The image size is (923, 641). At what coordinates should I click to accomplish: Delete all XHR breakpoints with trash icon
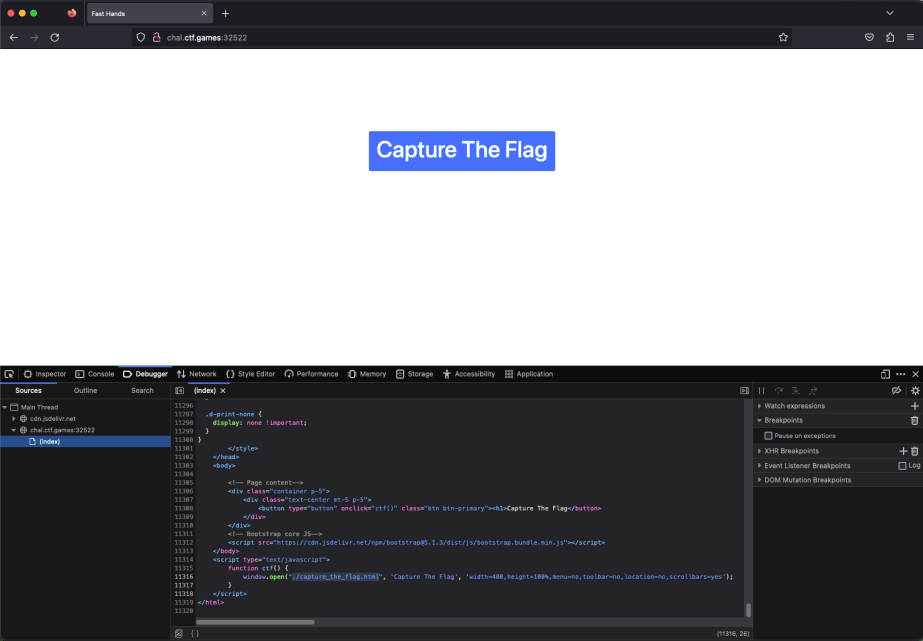coord(915,451)
